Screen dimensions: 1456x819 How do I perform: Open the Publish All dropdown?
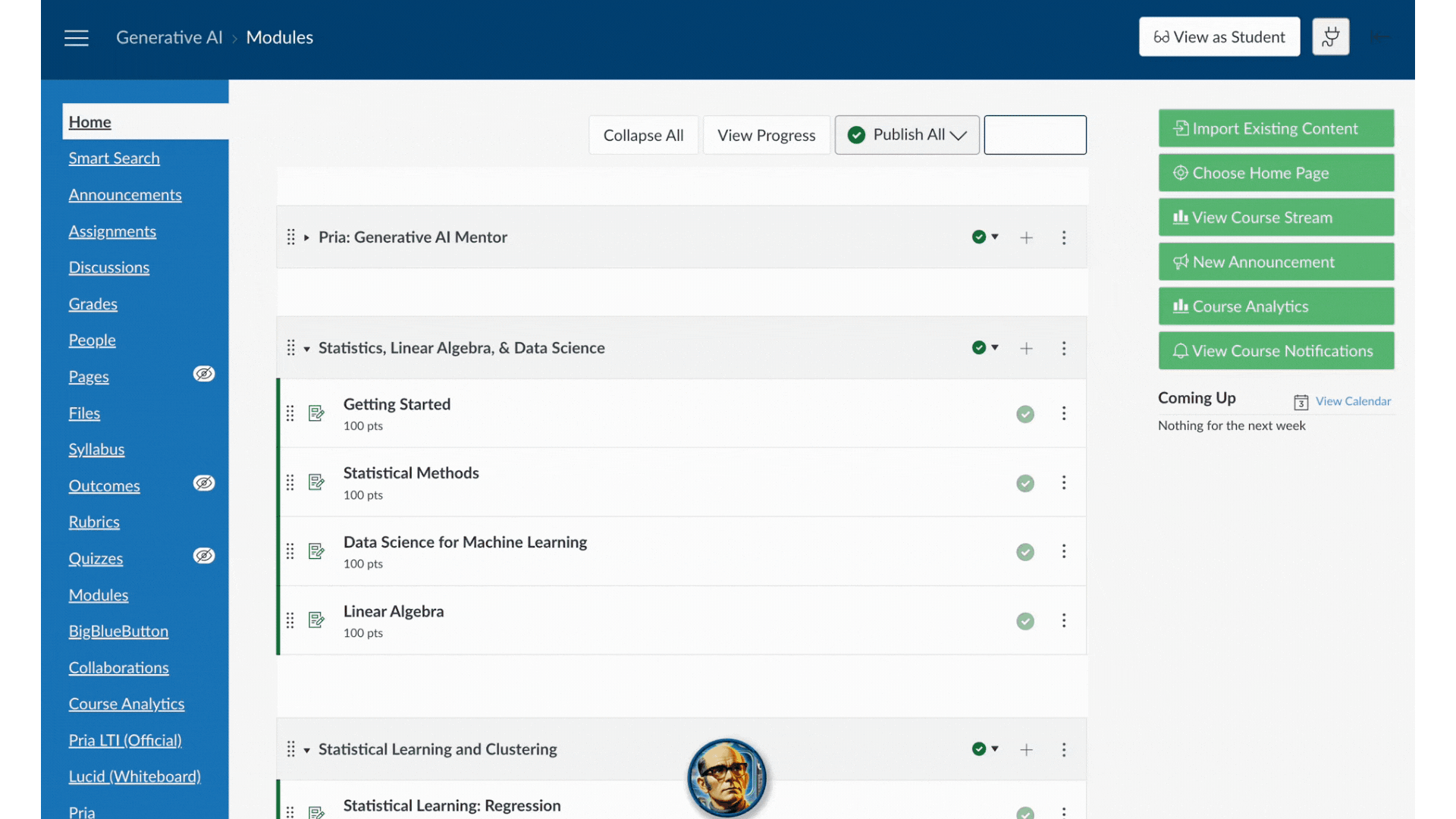tap(907, 135)
